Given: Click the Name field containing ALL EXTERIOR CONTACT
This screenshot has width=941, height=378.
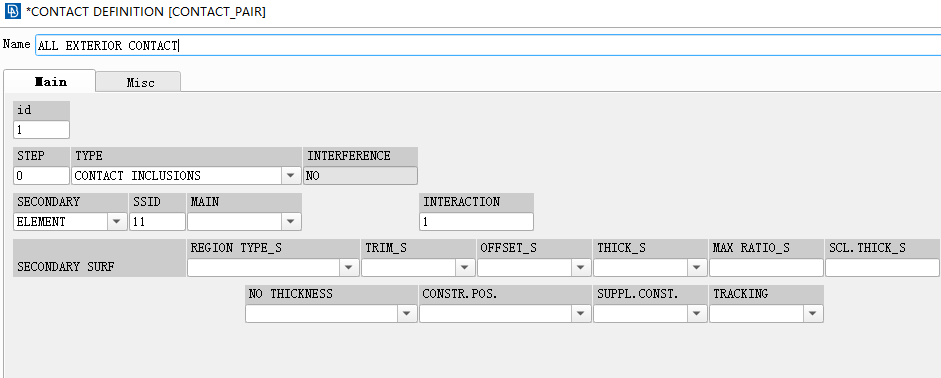Looking at the screenshot, I should point(487,45).
